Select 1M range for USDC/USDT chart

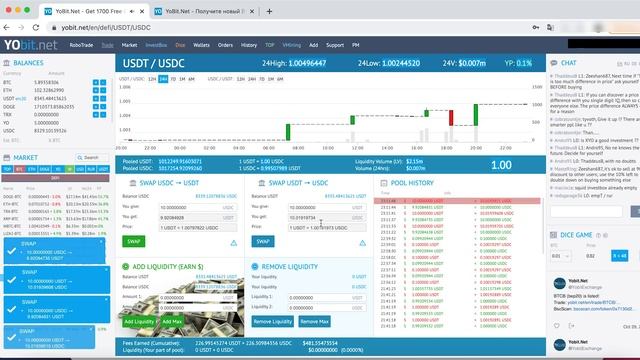[x=271, y=79]
